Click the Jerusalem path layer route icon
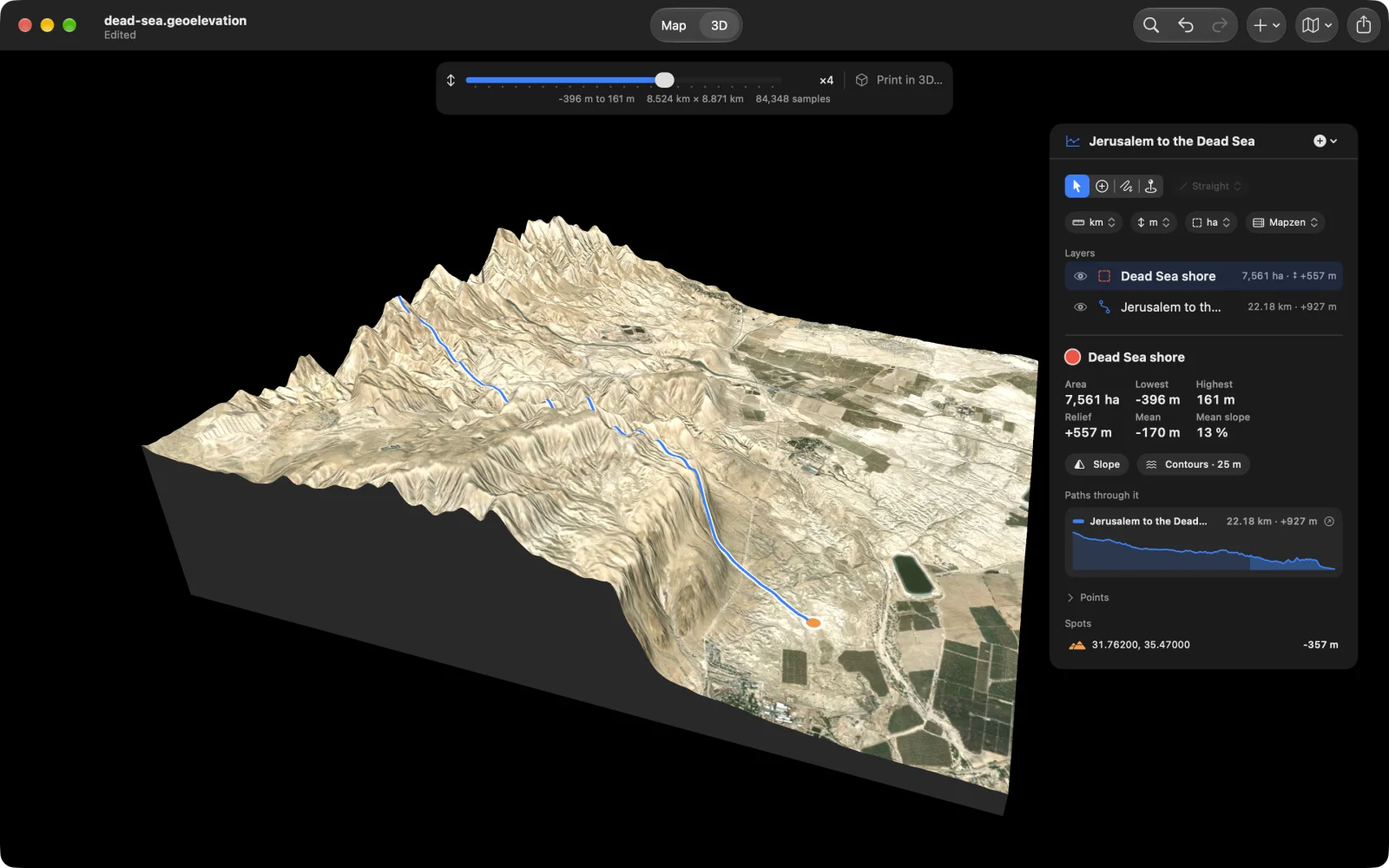Screen dimensions: 1389x868 (1104, 307)
